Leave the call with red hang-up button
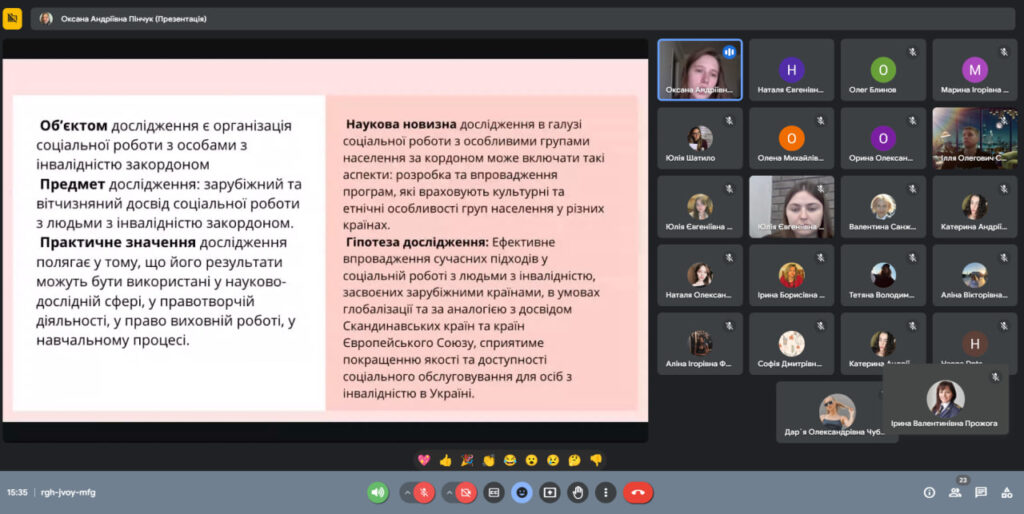 coord(638,492)
